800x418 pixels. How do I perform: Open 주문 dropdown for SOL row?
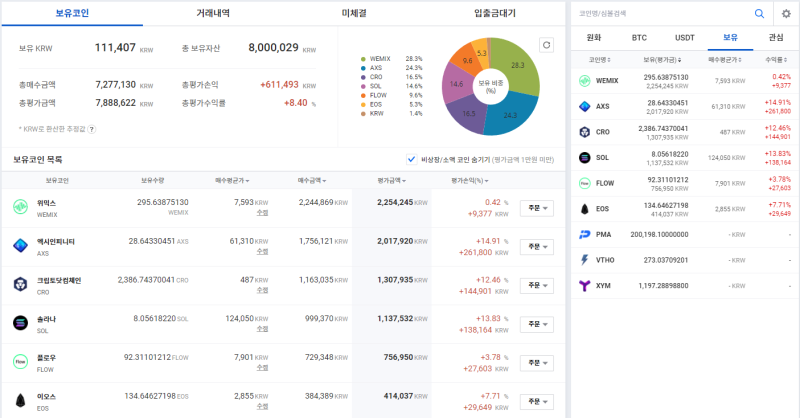(537, 325)
